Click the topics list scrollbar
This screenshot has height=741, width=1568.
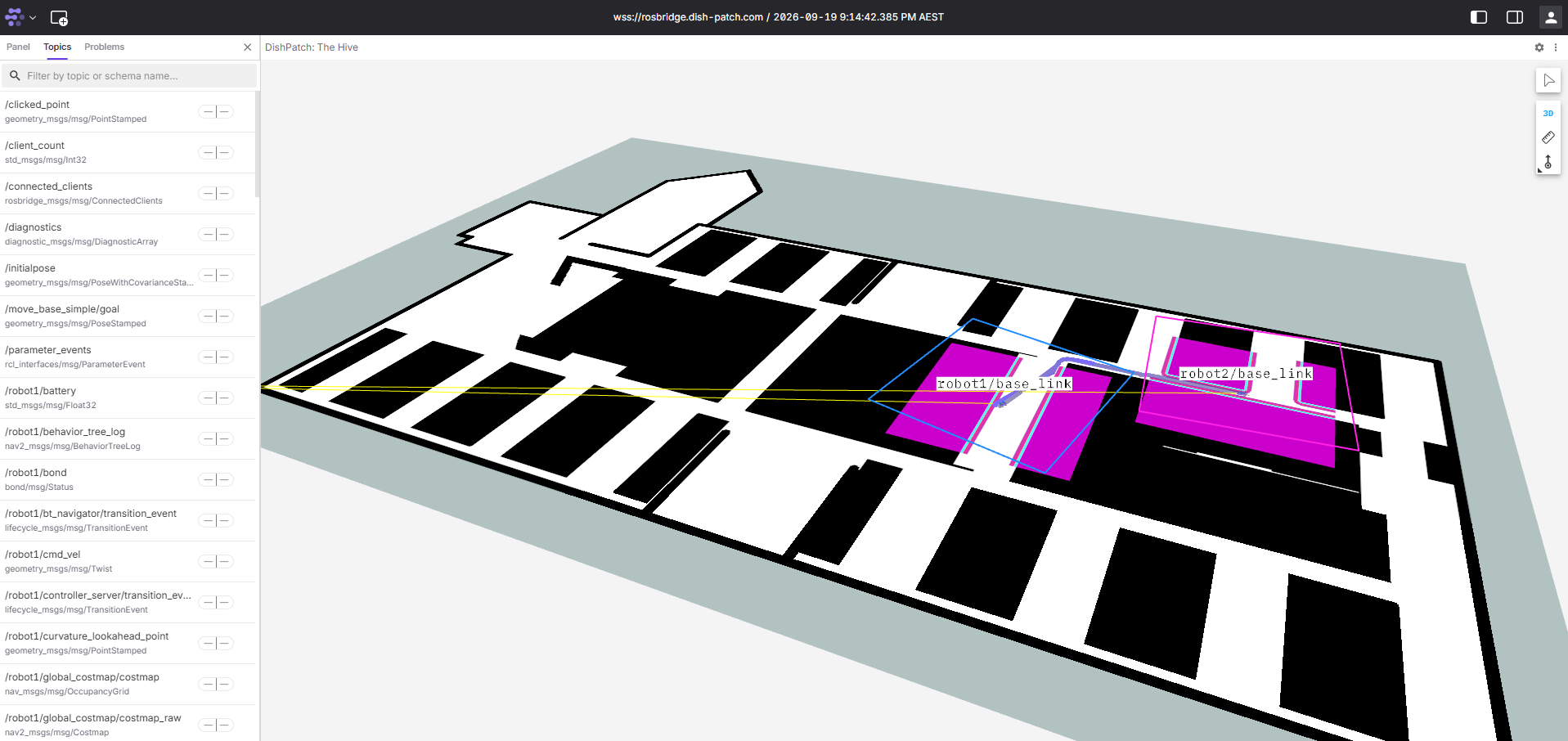(258, 144)
